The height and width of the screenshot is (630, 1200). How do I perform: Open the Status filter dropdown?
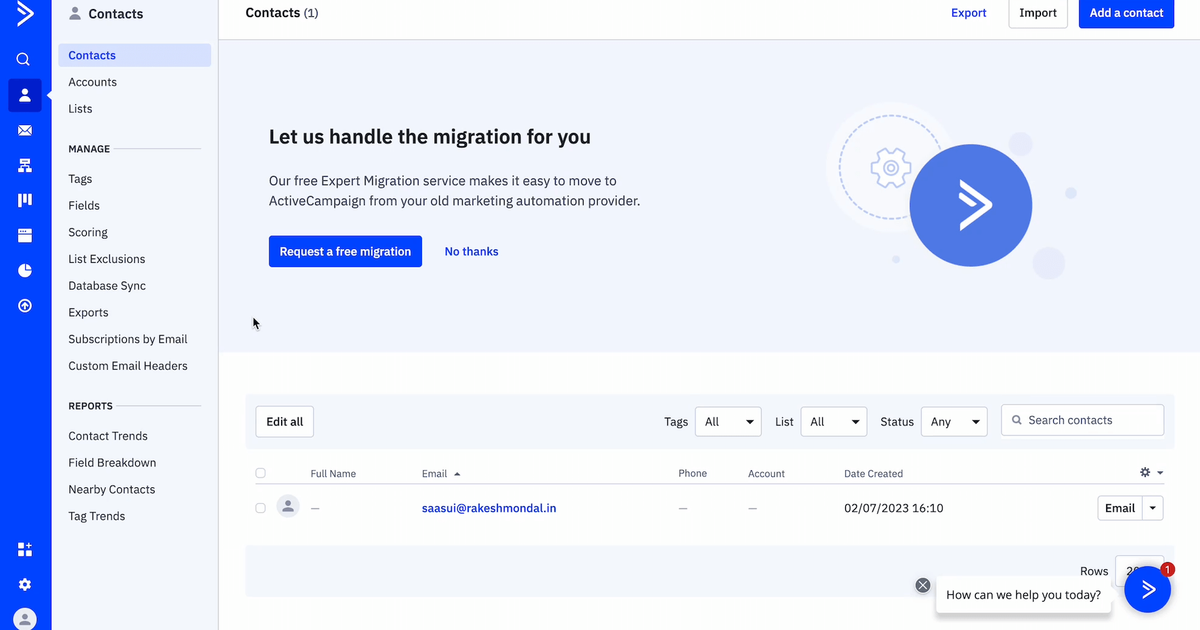[x=954, y=422]
